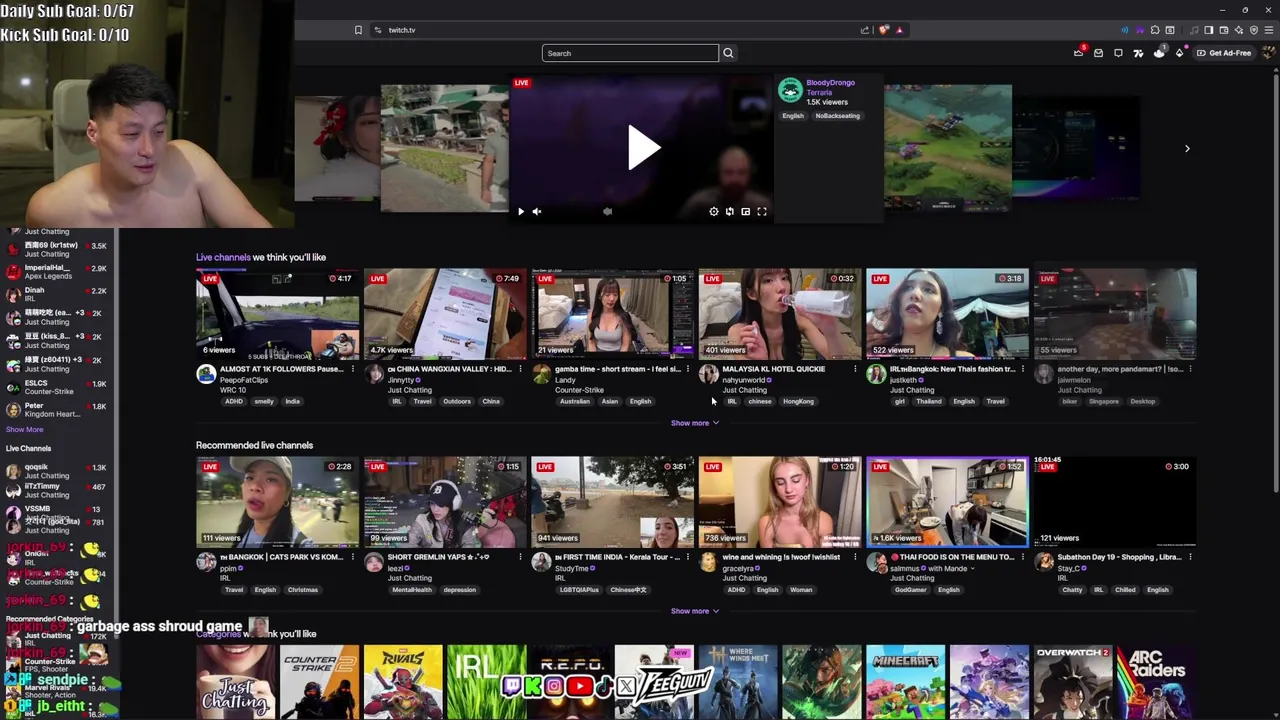Open the Marvel Rivals category card
This screenshot has width=1280, height=720.
(x=403, y=682)
